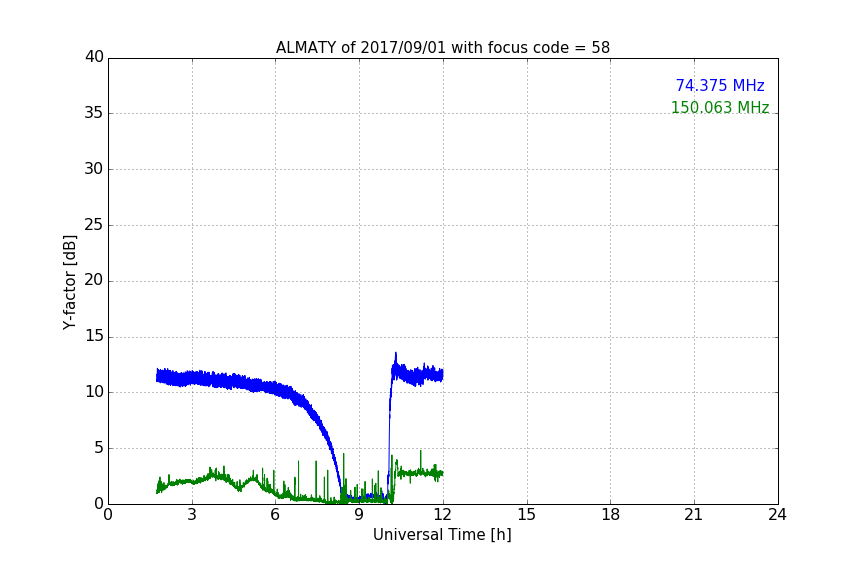Click the 'Universal Time [h]' axis label

tap(442, 534)
